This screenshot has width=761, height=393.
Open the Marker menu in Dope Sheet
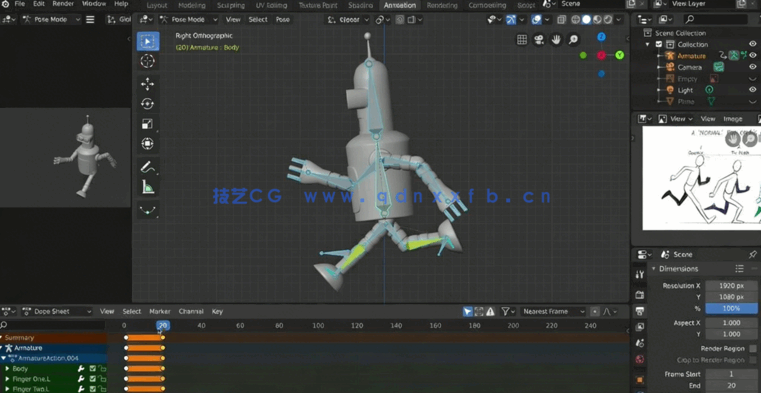160,311
